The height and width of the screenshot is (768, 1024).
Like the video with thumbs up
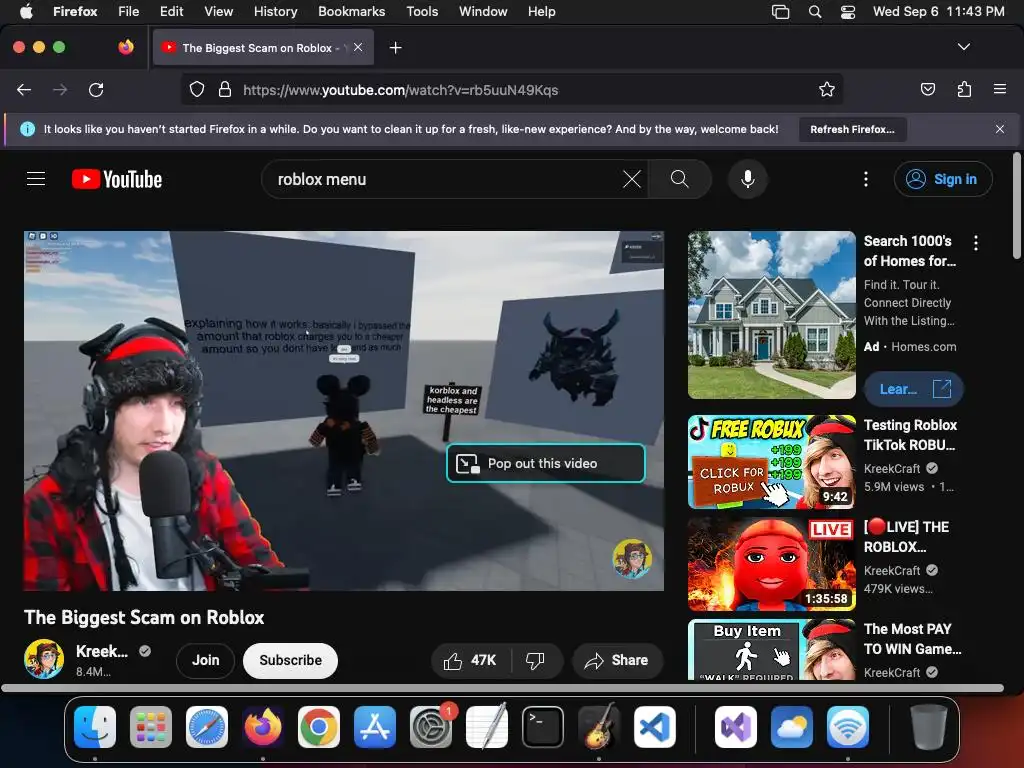tap(470, 661)
